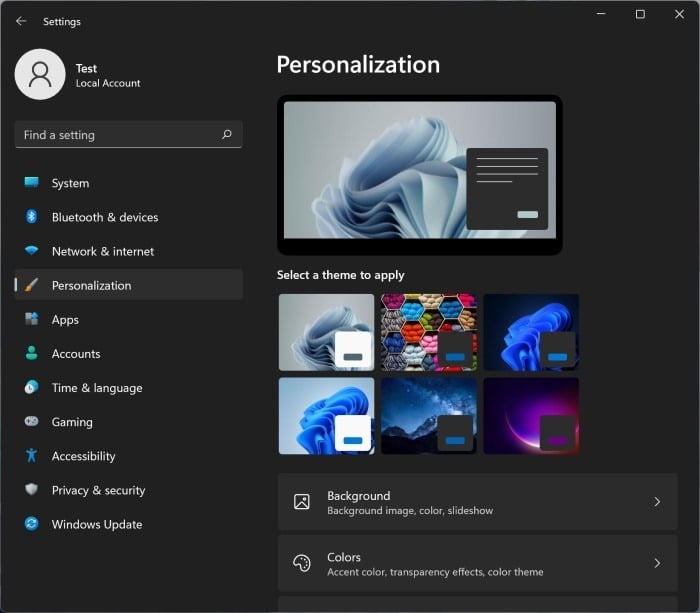Click the Bluetooth icon in sidebar
This screenshot has height=613, width=700.
(31, 217)
